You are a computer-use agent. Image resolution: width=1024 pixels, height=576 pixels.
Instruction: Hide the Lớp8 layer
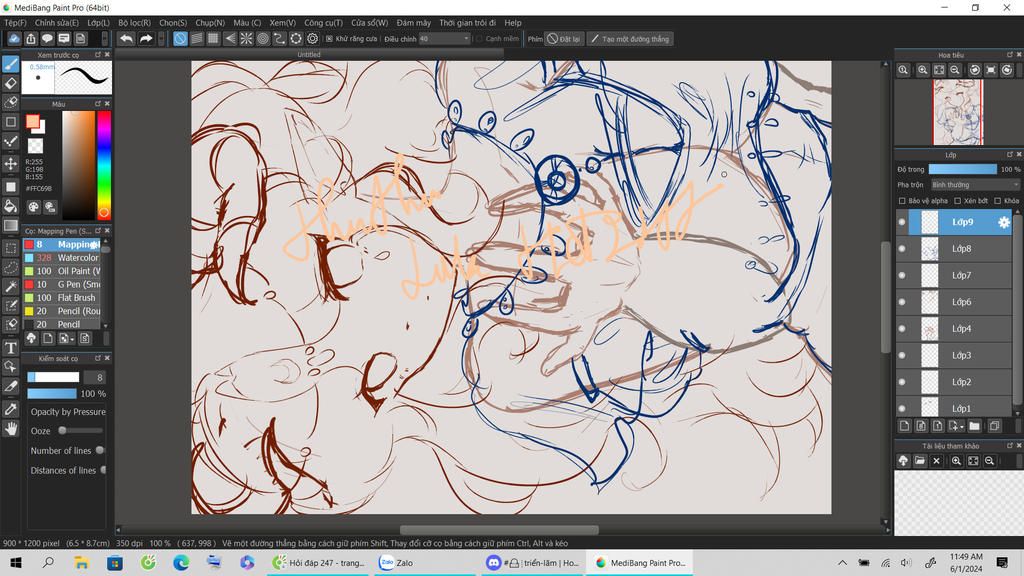(x=902, y=249)
